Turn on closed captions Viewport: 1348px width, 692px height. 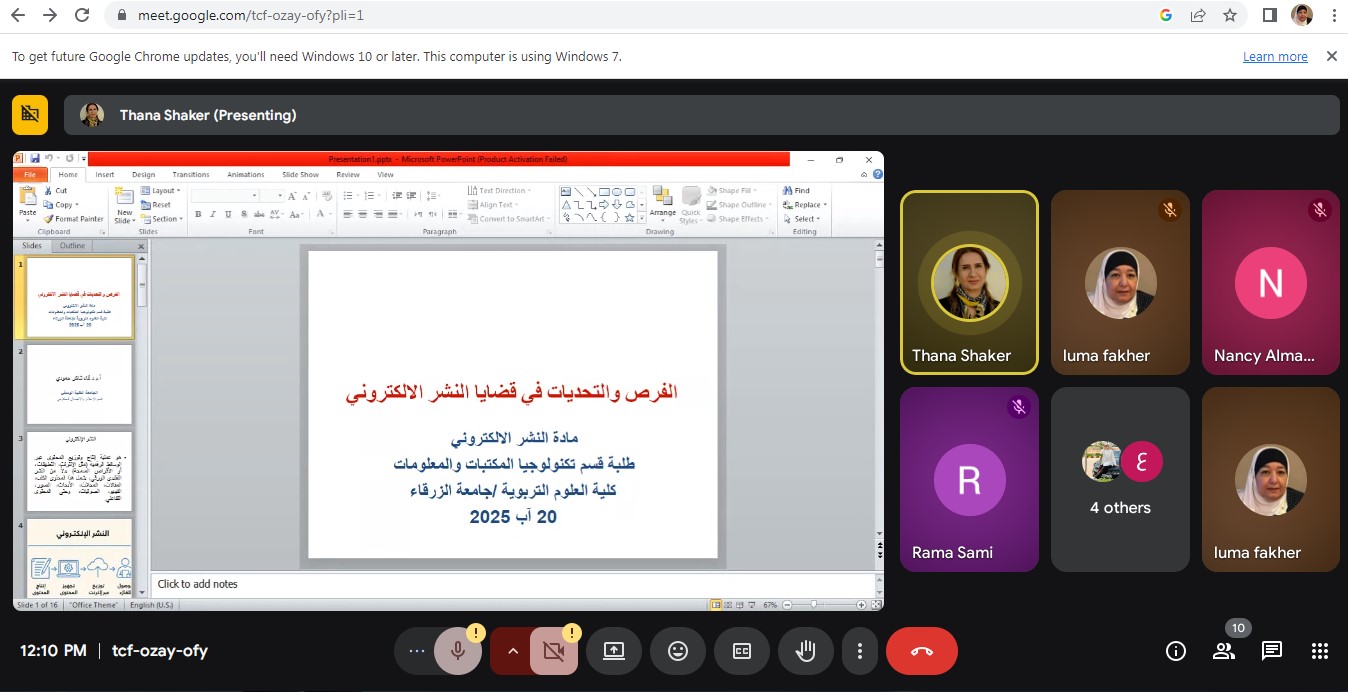tap(742, 651)
